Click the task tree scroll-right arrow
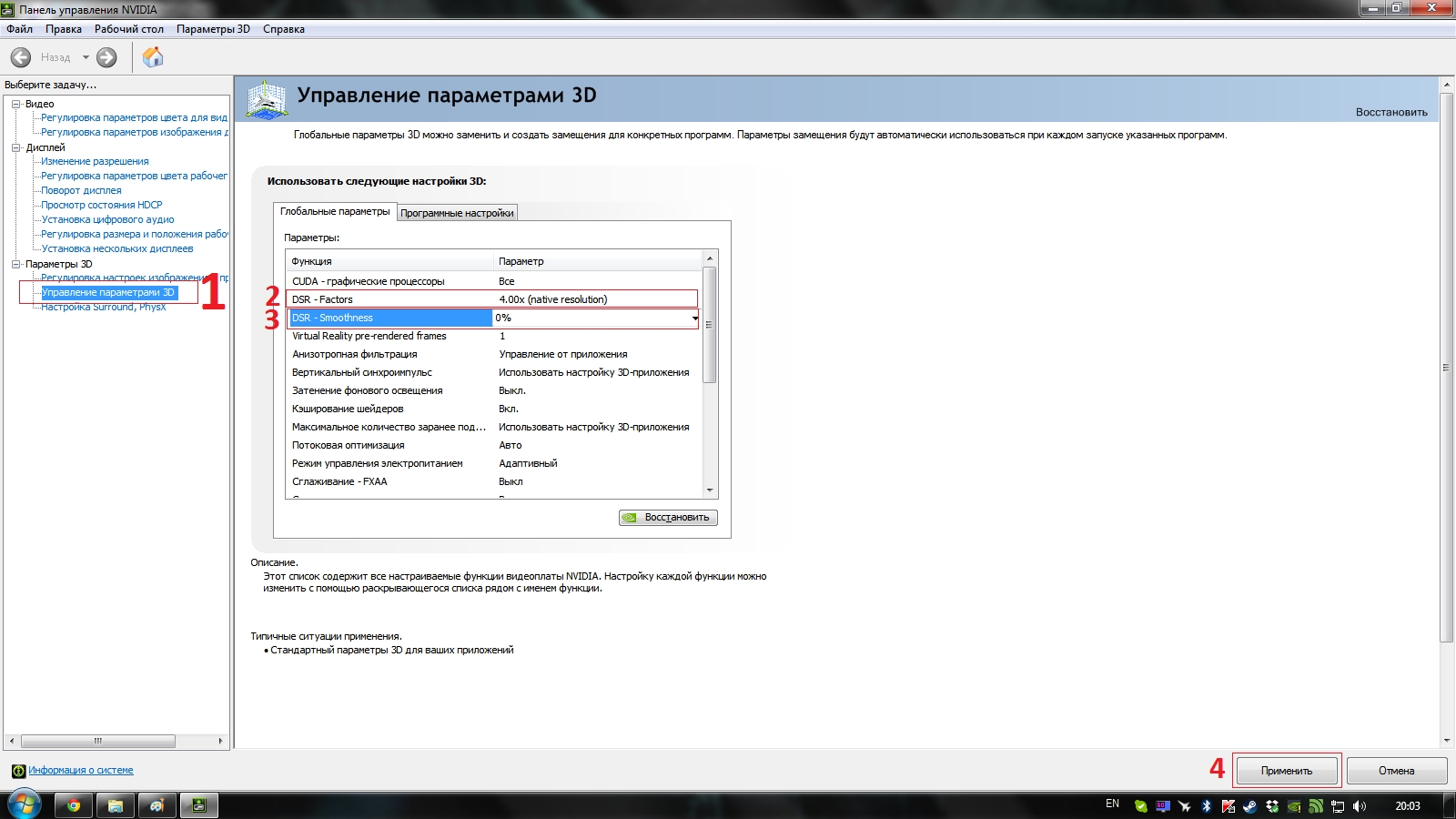The width and height of the screenshot is (1456, 819). click(x=220, y=741)
